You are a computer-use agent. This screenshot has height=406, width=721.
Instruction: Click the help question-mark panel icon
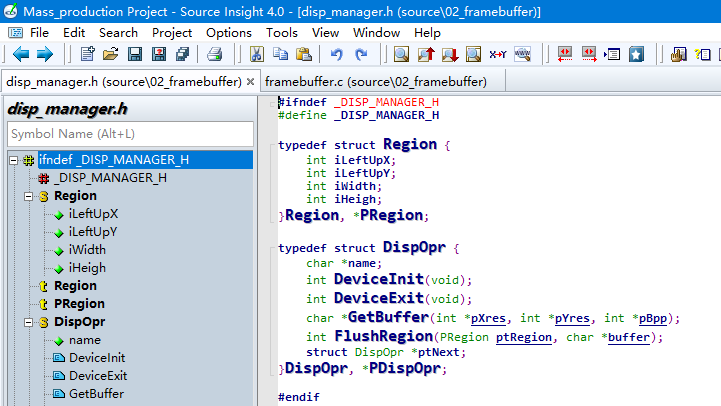[702, 54]
